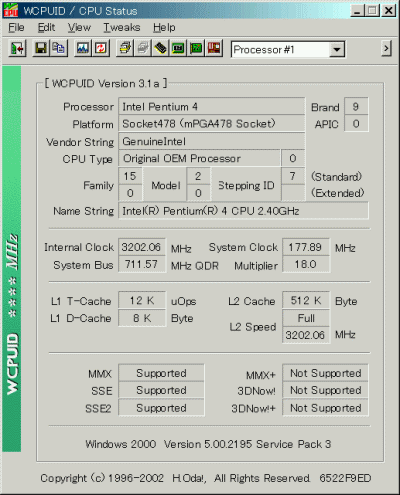Click the copy to clipboard icon
This screenshot has width=400, height=495.
pyautogui.click(x=59, y=49)
